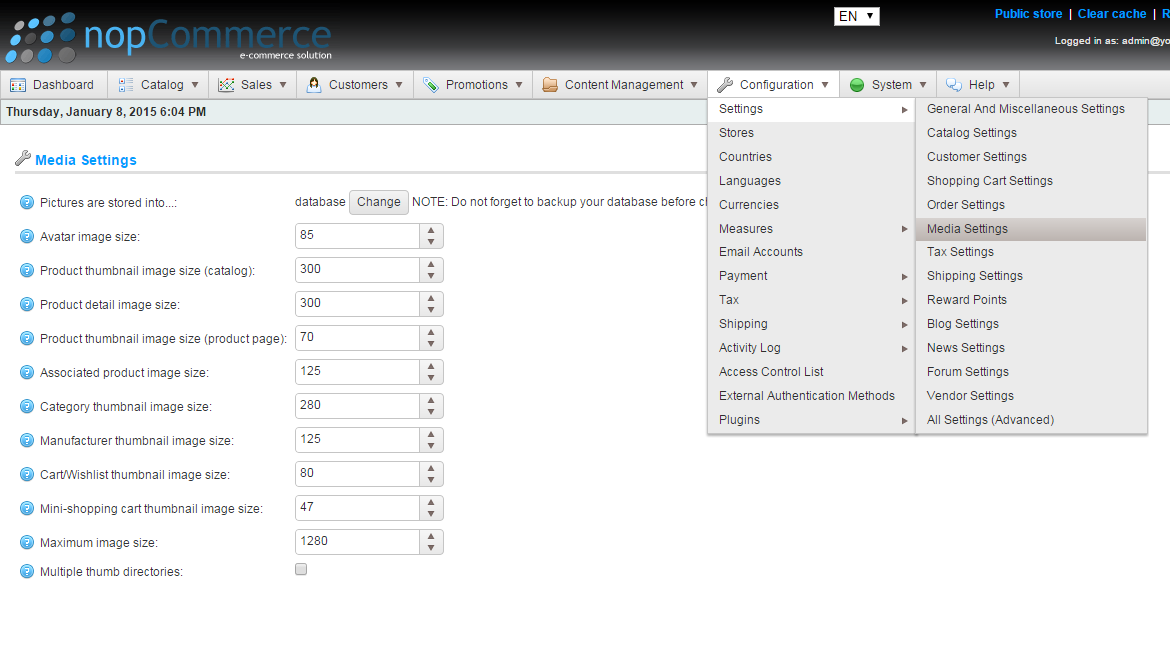Click help icon for Product detail image size
Screen dimensions: 1170x658
pos(27,304)
